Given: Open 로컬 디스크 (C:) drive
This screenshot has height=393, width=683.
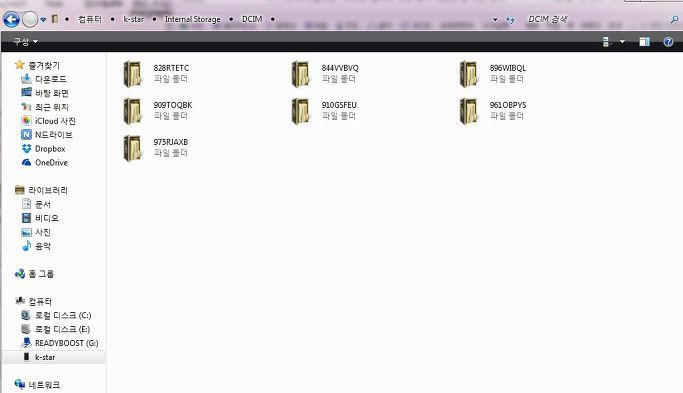Looking at the screenshot, I should click(63, 315).
